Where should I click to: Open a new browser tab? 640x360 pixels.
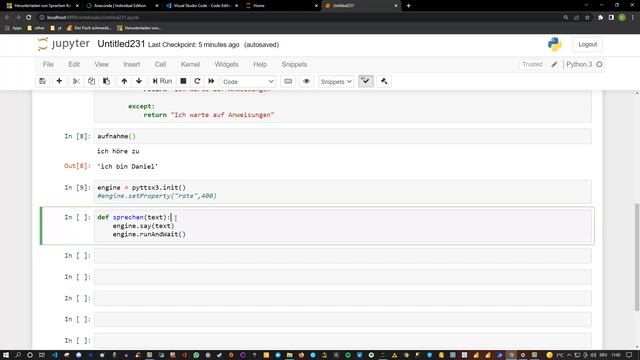tap(408, 6)
